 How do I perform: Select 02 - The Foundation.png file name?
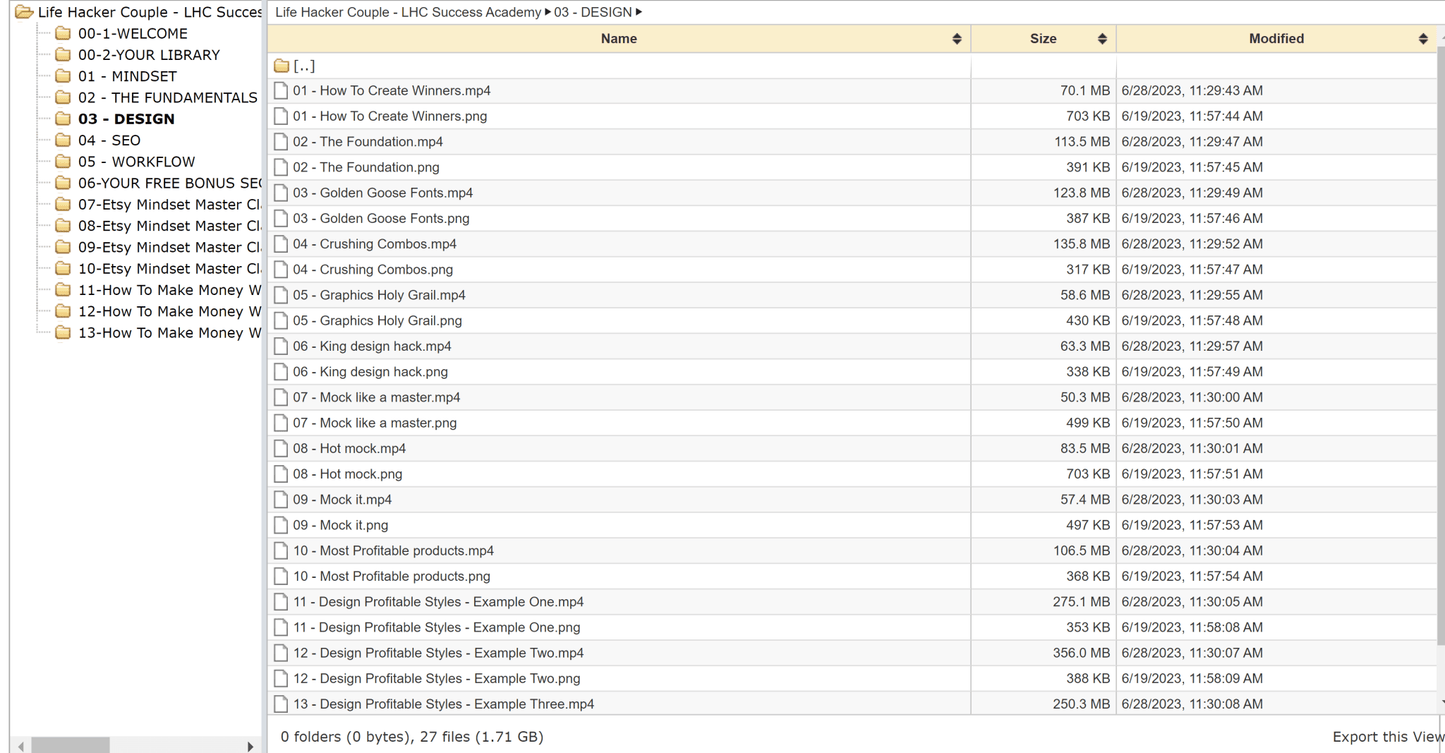[366, 167]
